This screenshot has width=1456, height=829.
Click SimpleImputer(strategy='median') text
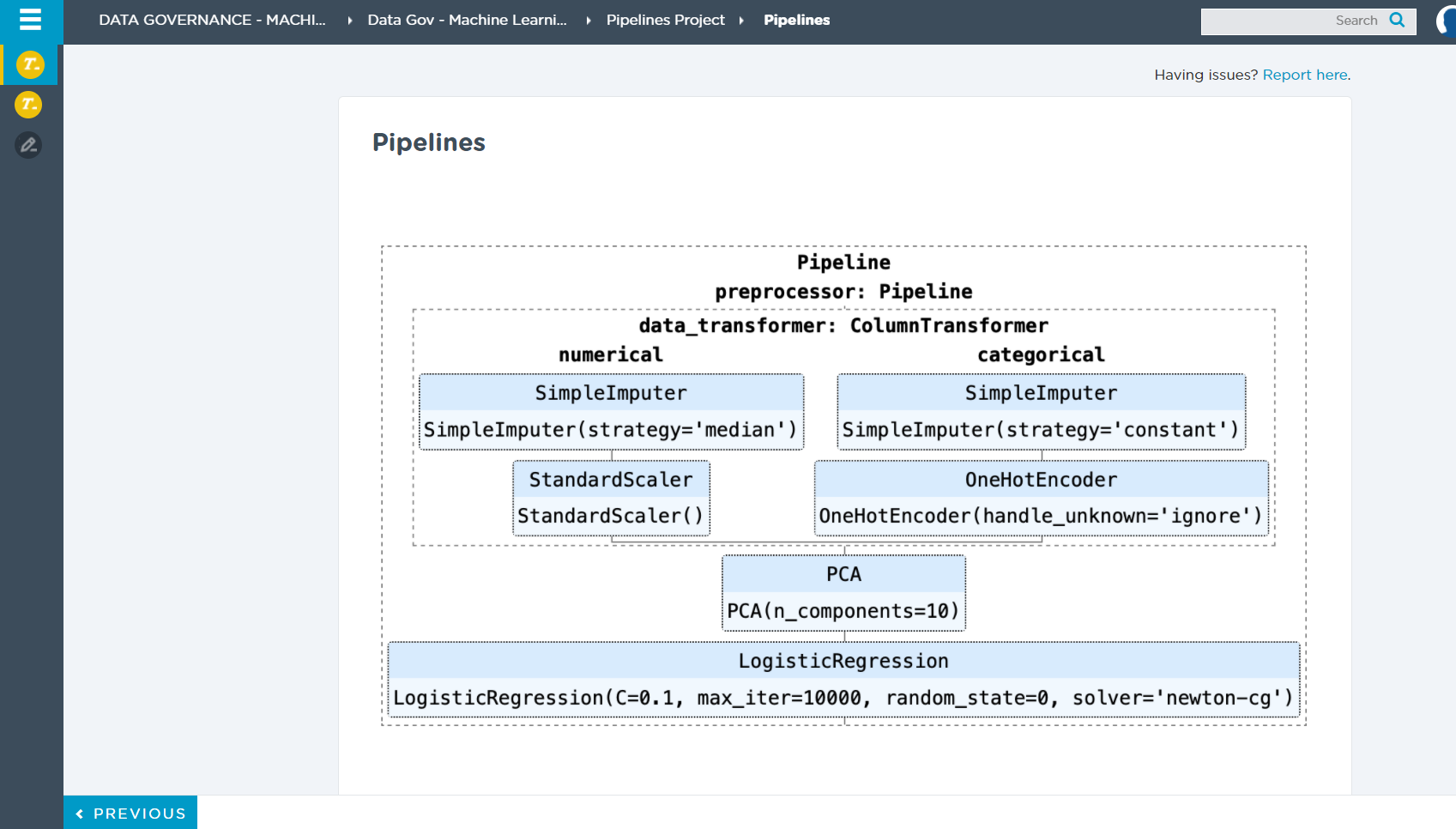tap(611, 430)
